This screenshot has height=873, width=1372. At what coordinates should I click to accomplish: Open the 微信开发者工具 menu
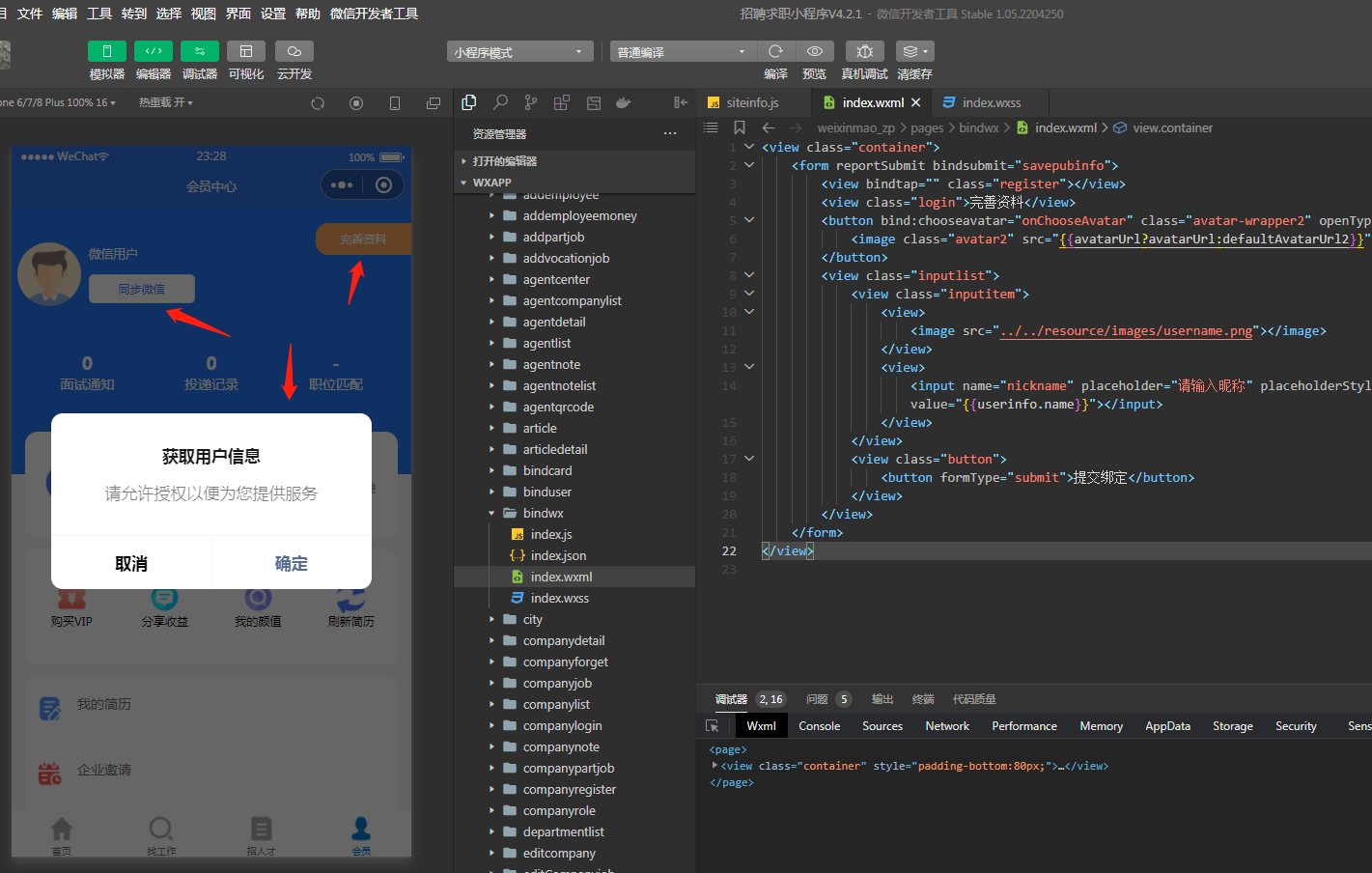[375, 14]
